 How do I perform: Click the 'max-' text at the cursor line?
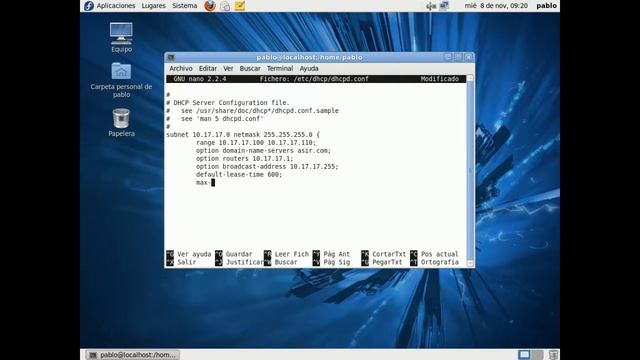[x=203, y=182]
